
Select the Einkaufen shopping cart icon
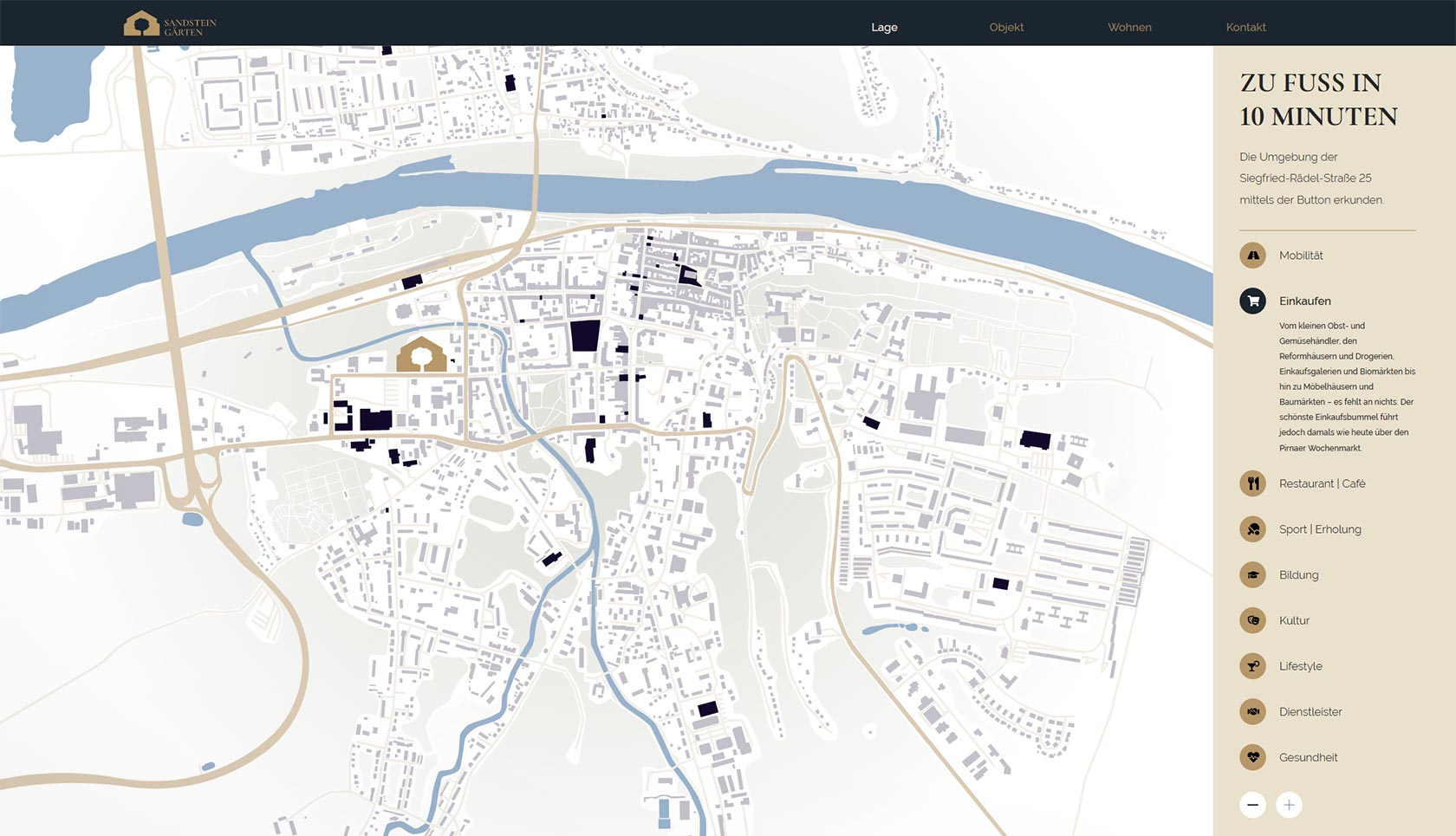pos(1252,301)
